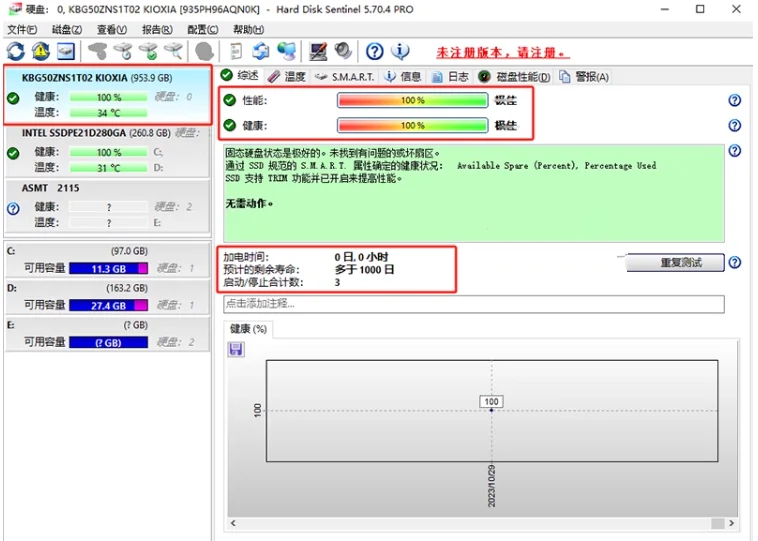The width and height of the screenshot is (758, 541).
Task: Click help icon beside 性能 bar
Action: [735, 101]
